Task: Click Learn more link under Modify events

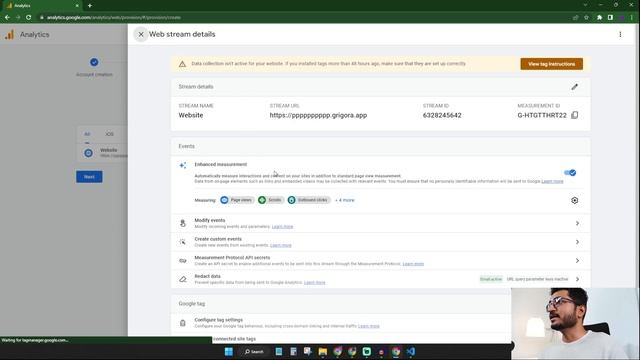Action: click(x=282, y=227)
